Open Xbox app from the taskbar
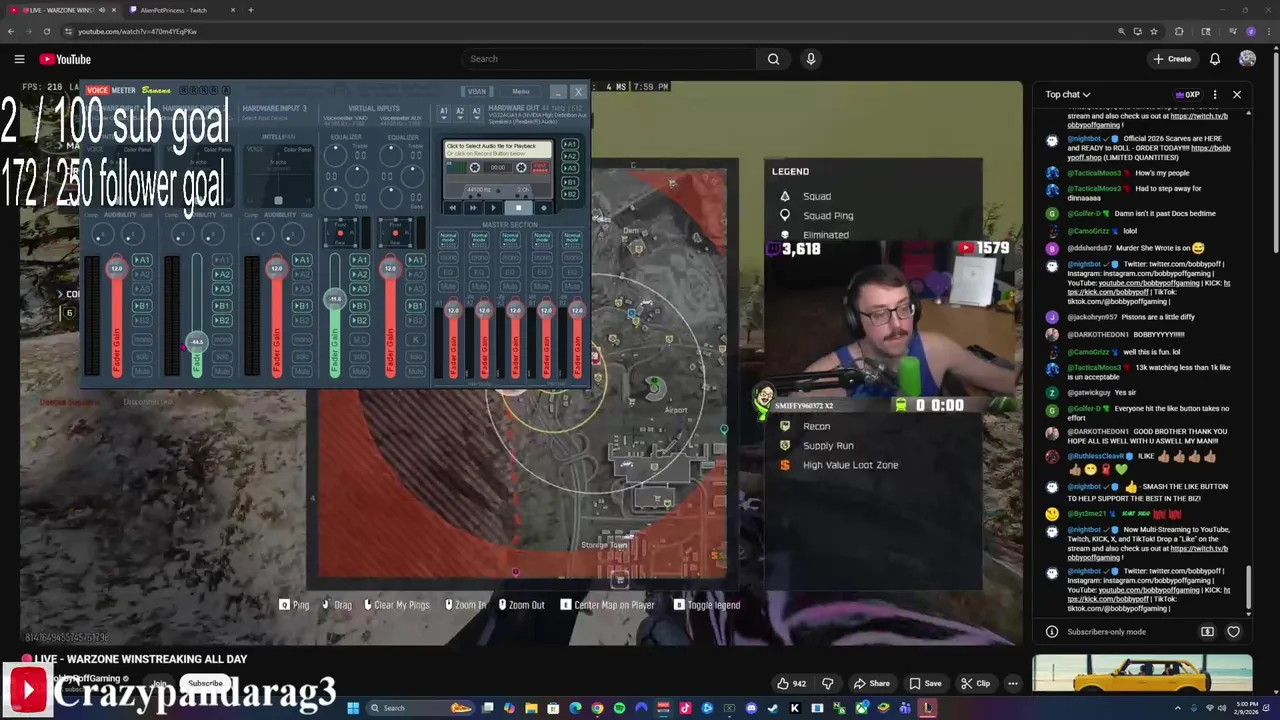1280x720 pixels. (861, 708)
